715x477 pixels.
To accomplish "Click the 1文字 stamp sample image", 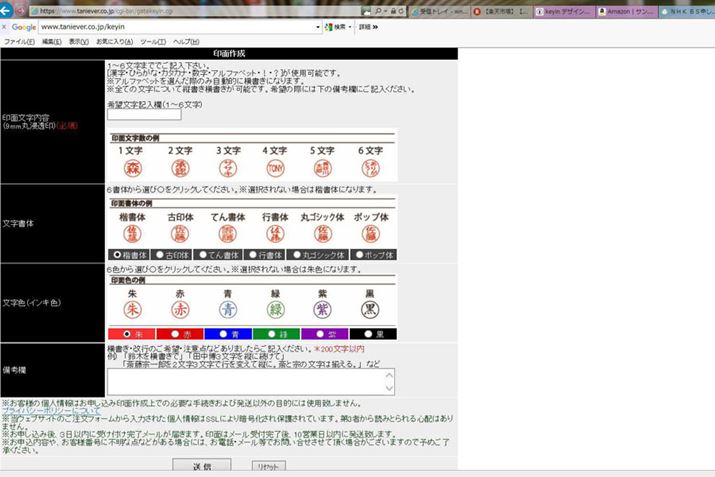I will [x=131, y=168].
